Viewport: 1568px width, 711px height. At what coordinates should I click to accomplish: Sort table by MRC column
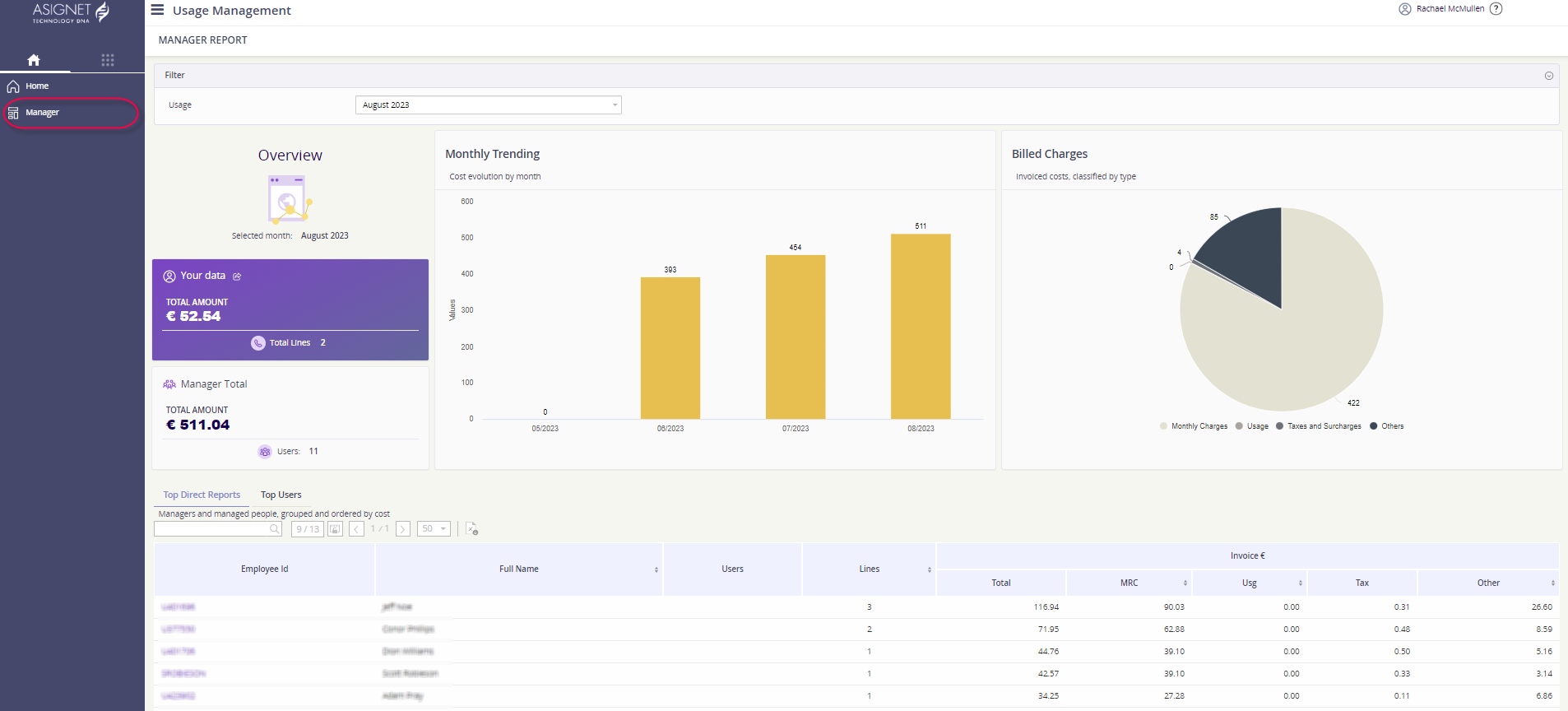pyautogui.click(x=1185, y=583)
